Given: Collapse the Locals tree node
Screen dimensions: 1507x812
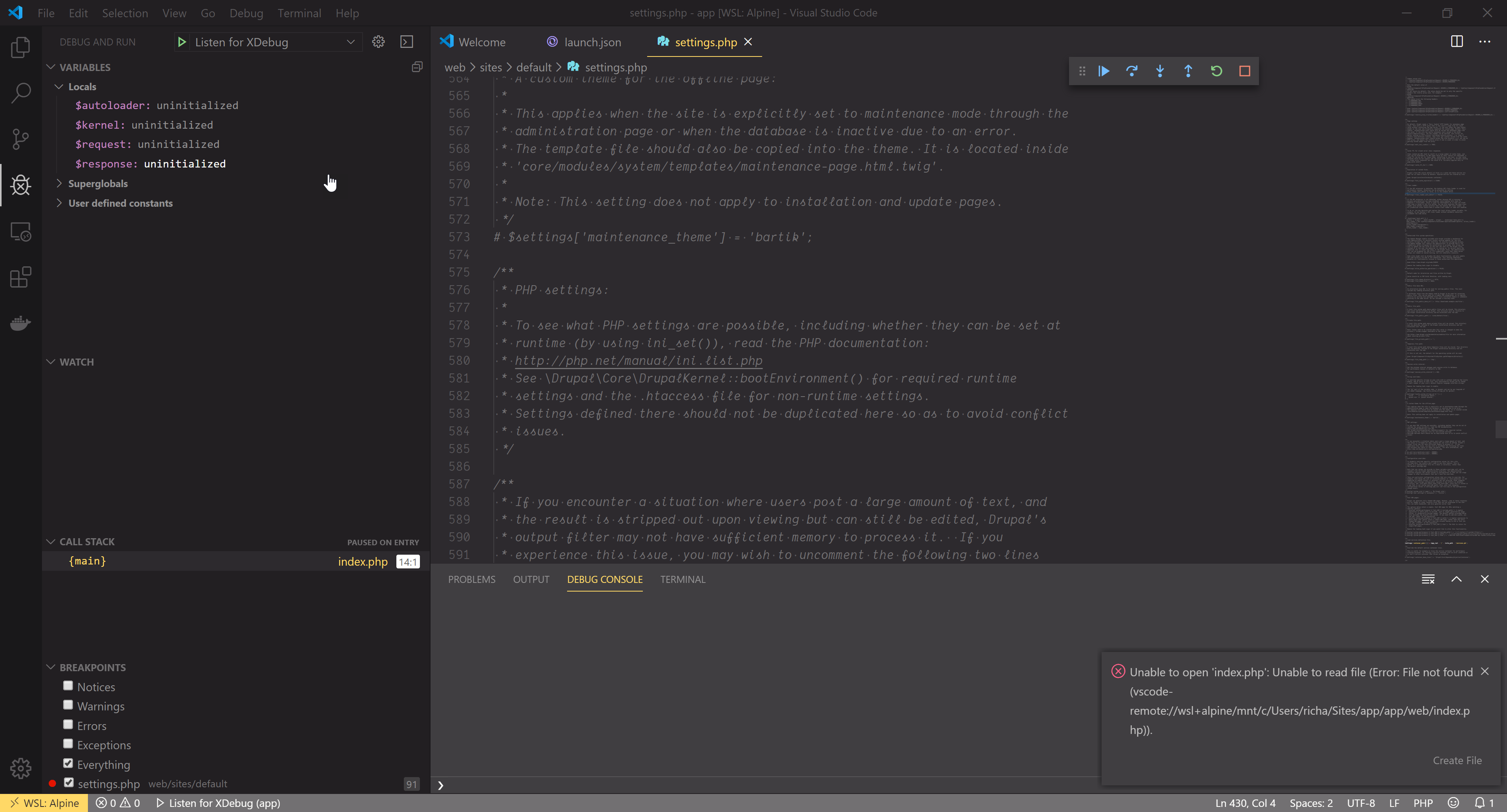Looking at the screenshot, I should pos(59,87).
